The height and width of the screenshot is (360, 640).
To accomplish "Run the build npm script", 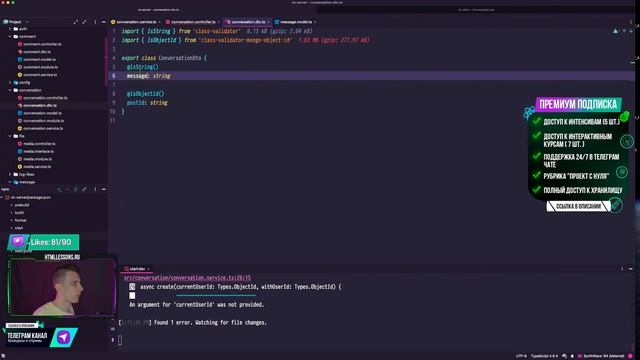I will pos(19,213).
